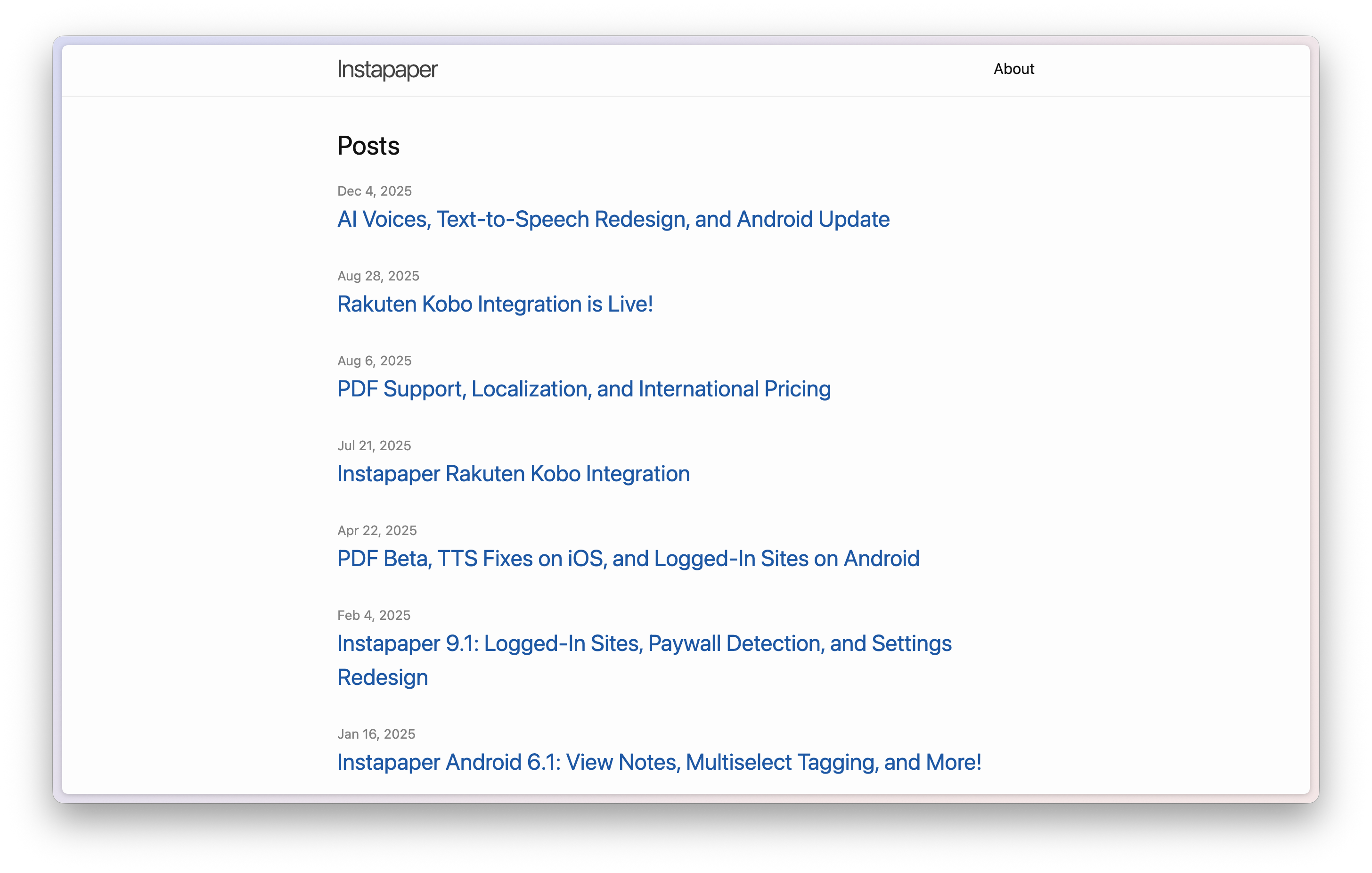Viewport: 1372px width, 873px height.
Task: Click the Aug 28, 2025 date label
Action: point(378,276)
